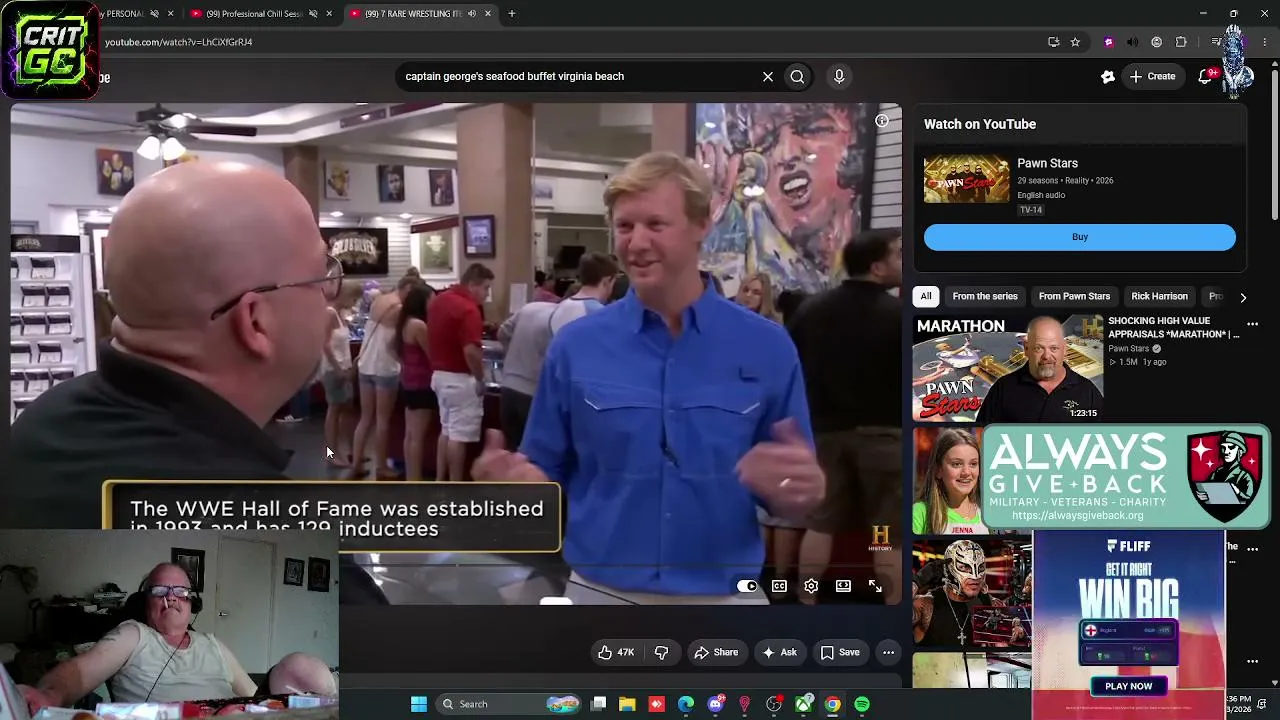Switch the player to theater mode
Screen dimensions: 1280x720
(843, 586)
